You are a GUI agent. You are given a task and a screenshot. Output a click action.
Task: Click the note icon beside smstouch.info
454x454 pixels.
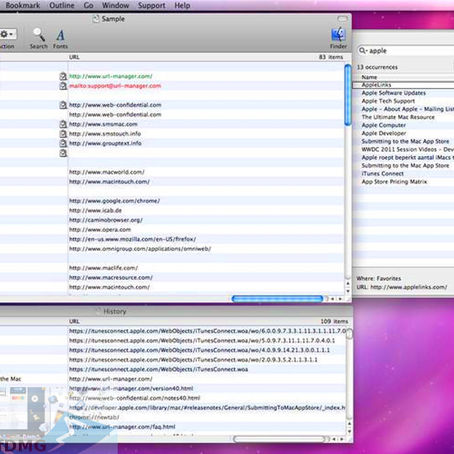[x=63, y=134]
